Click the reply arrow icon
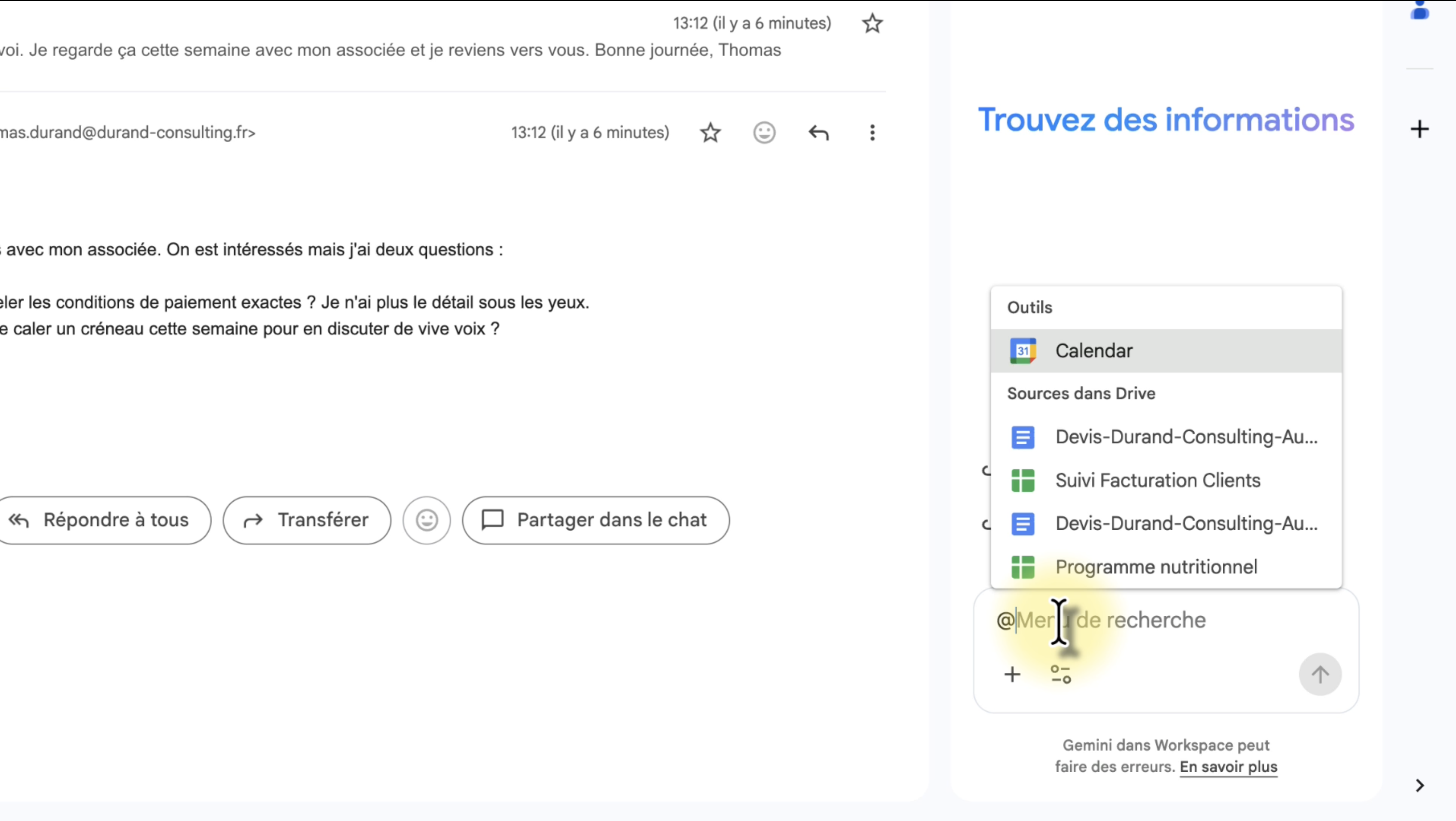This screenshot has height=821, width=1456. (x=818, y=133)
